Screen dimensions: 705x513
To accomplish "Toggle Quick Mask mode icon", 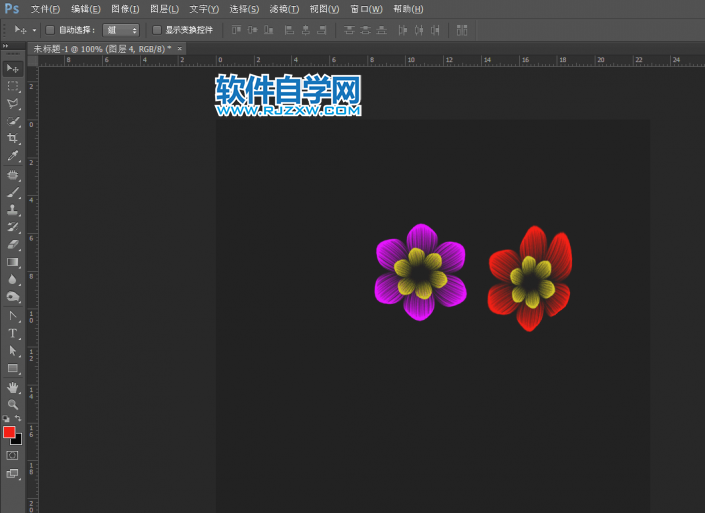I will tap(13, 455).
